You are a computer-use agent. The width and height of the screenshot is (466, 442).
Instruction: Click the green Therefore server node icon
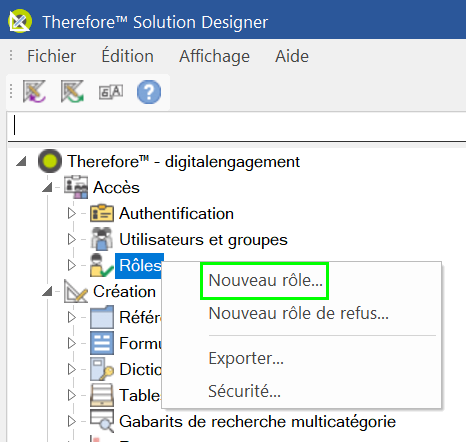click(x=50, y=161)
